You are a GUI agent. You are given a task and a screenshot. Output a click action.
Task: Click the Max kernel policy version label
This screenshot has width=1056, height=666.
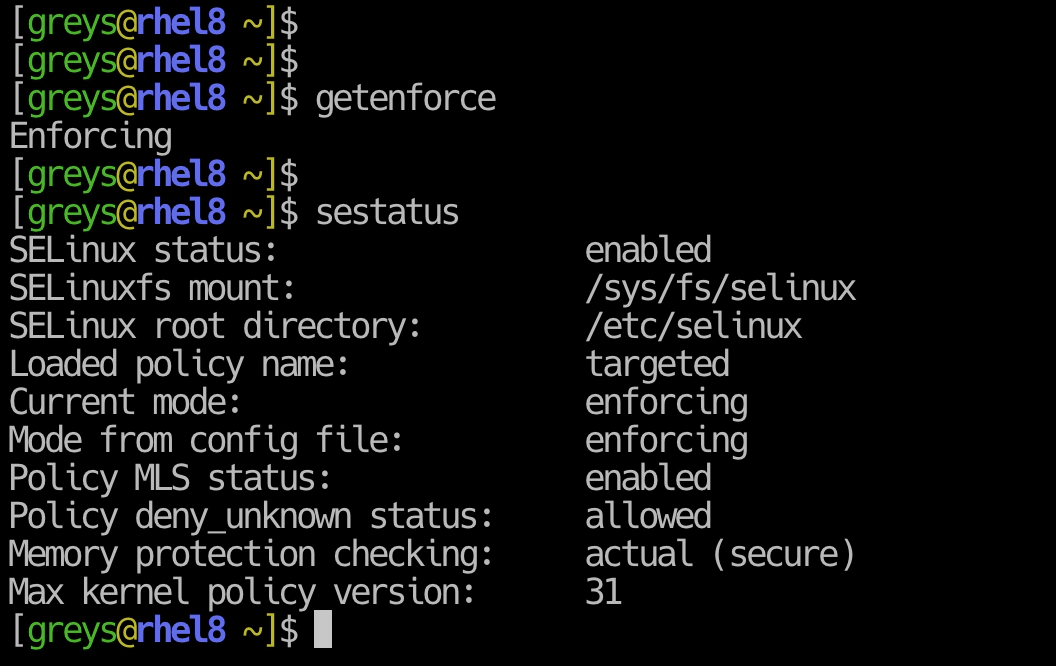pos(242,593)
